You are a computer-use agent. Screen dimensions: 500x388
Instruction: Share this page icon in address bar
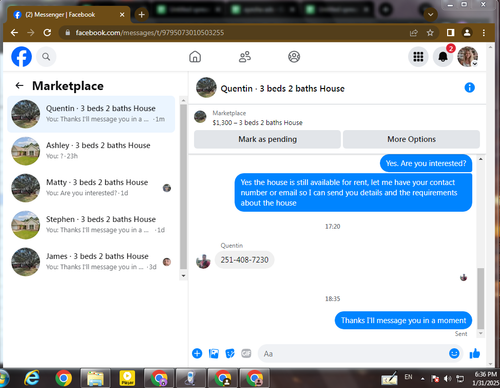point(413,33)
